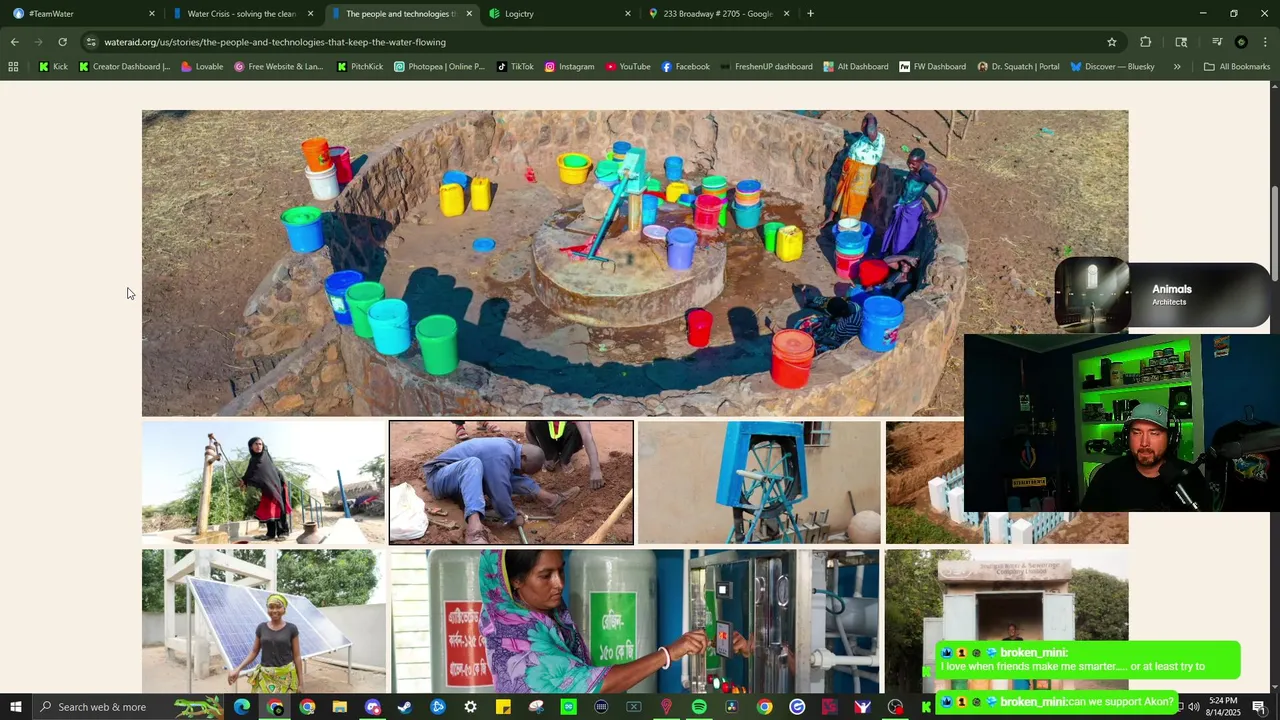Open the FW Dashboard bookmark
The image size is (1280, 720).
tap(932, 67)
